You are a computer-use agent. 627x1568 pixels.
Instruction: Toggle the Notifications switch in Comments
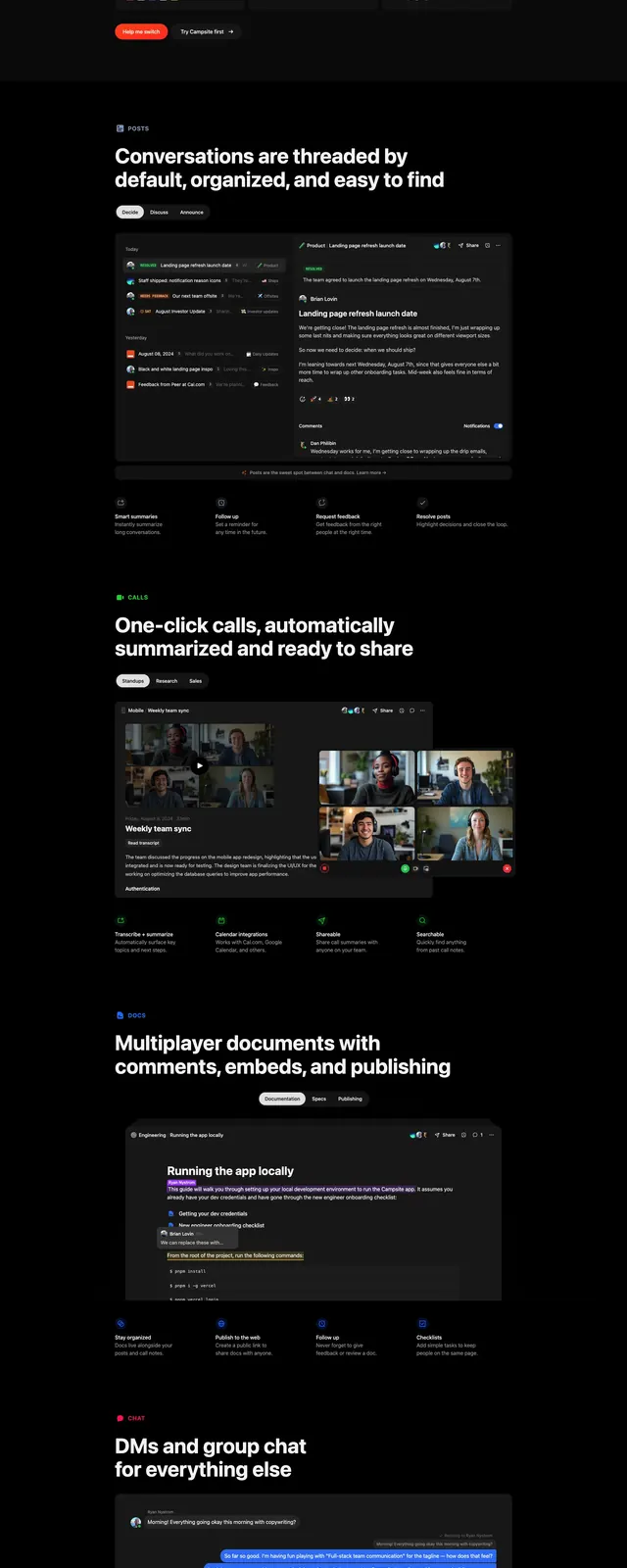click(x=498, y=426)
